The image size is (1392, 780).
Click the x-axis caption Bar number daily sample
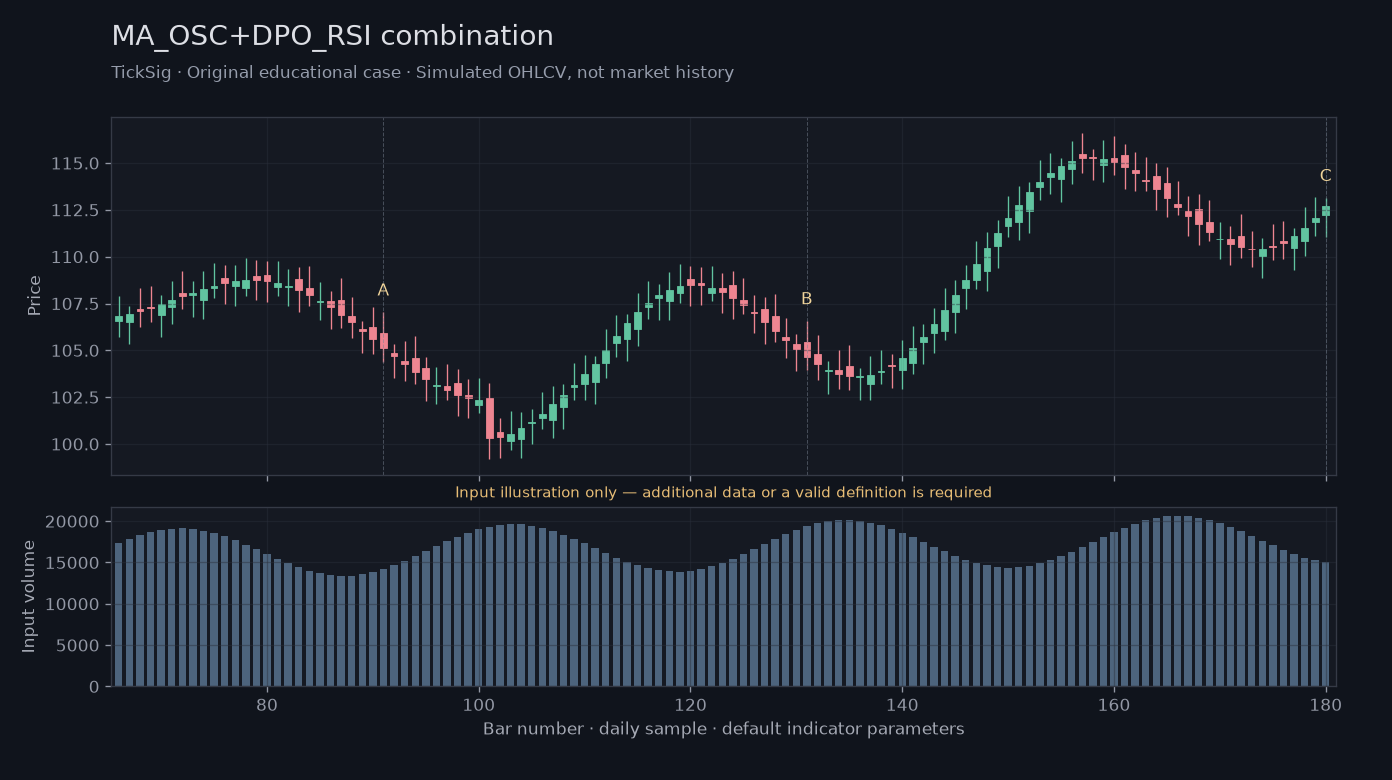[724, 729]
